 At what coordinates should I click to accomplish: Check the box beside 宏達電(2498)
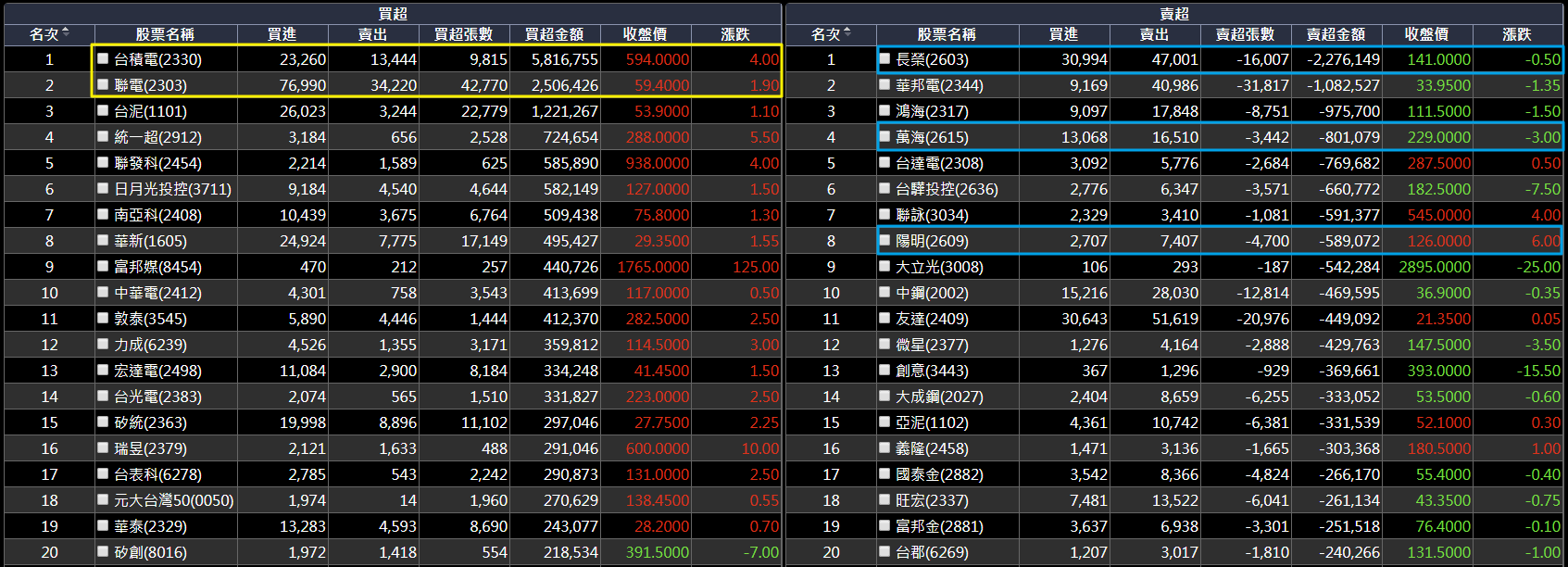[104, 370]
